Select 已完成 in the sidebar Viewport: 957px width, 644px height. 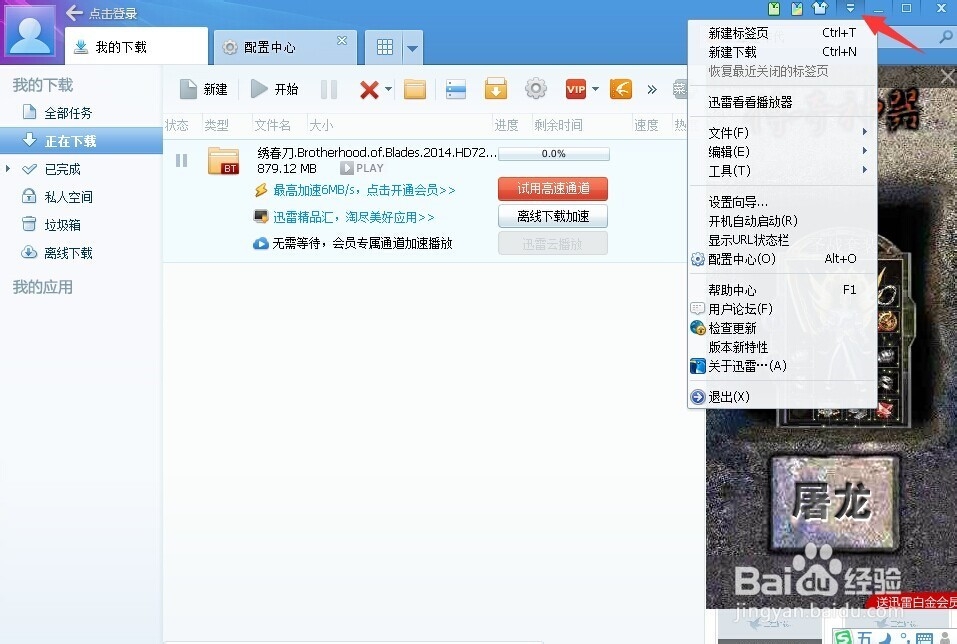[x=82, y=169]
